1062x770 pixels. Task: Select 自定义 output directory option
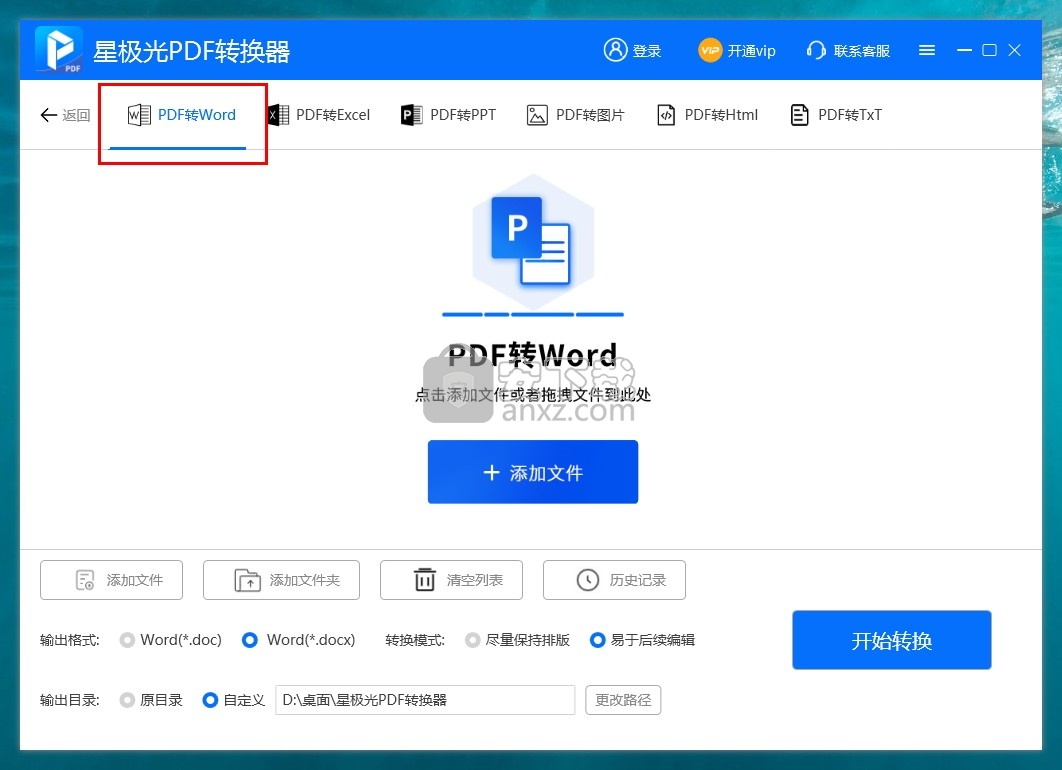[x=234, y=700]
